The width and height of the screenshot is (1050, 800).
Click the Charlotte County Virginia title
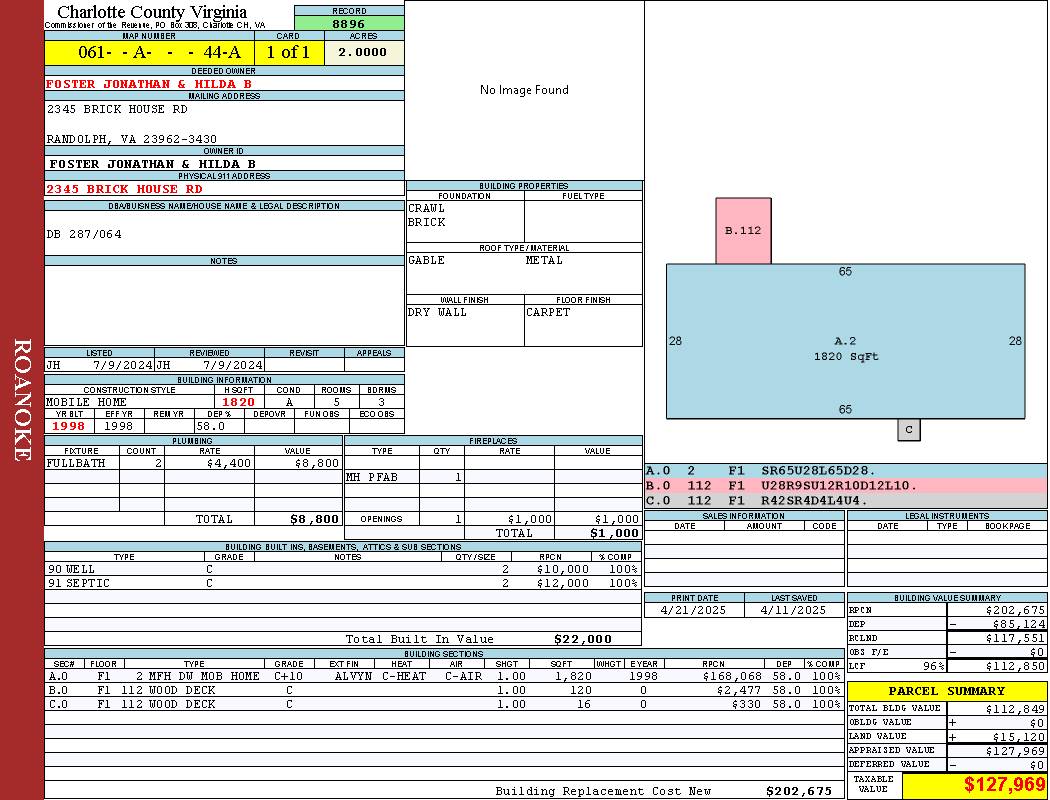pos(152,12)
